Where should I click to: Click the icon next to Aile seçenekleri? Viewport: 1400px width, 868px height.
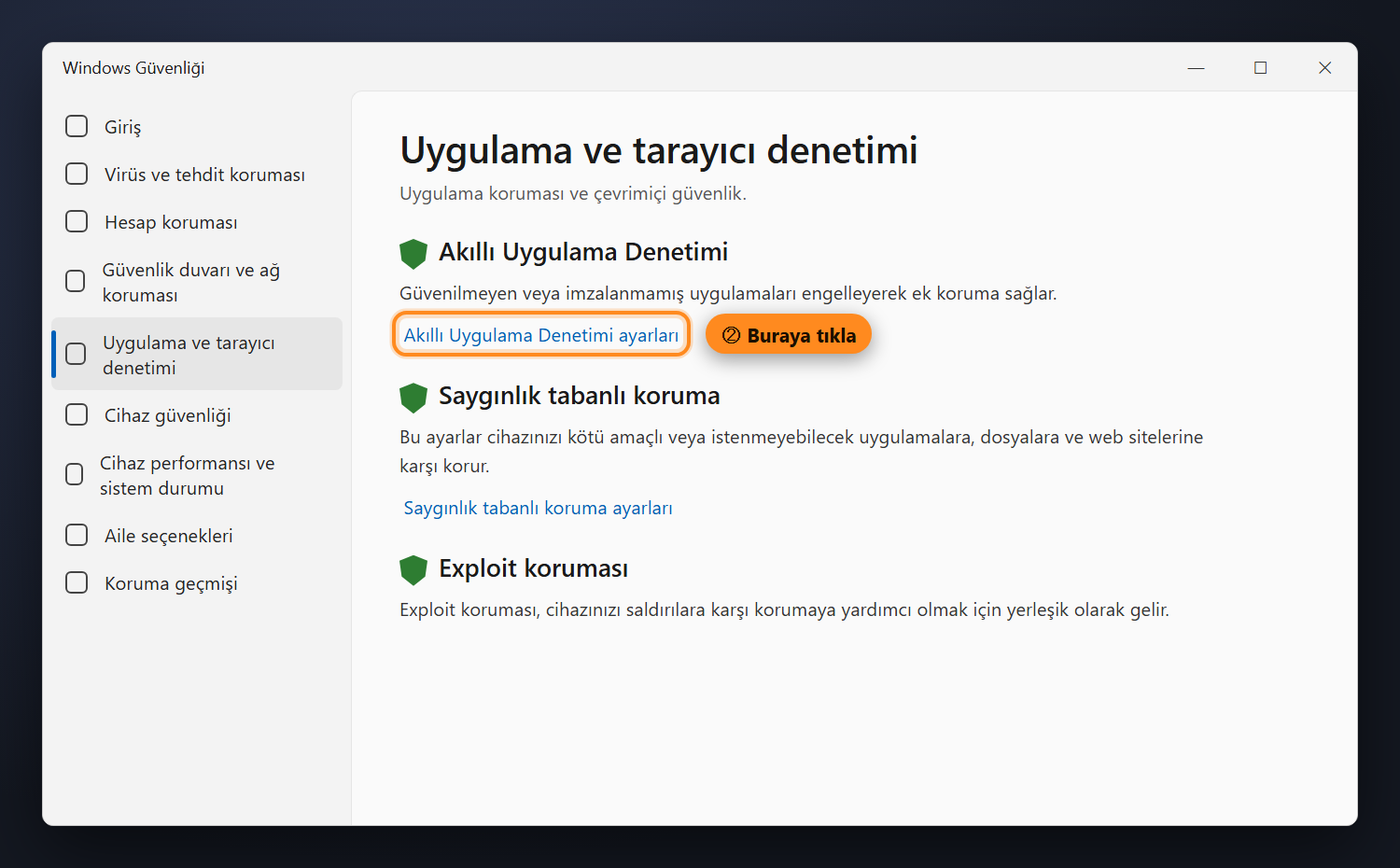pos(77,536)
